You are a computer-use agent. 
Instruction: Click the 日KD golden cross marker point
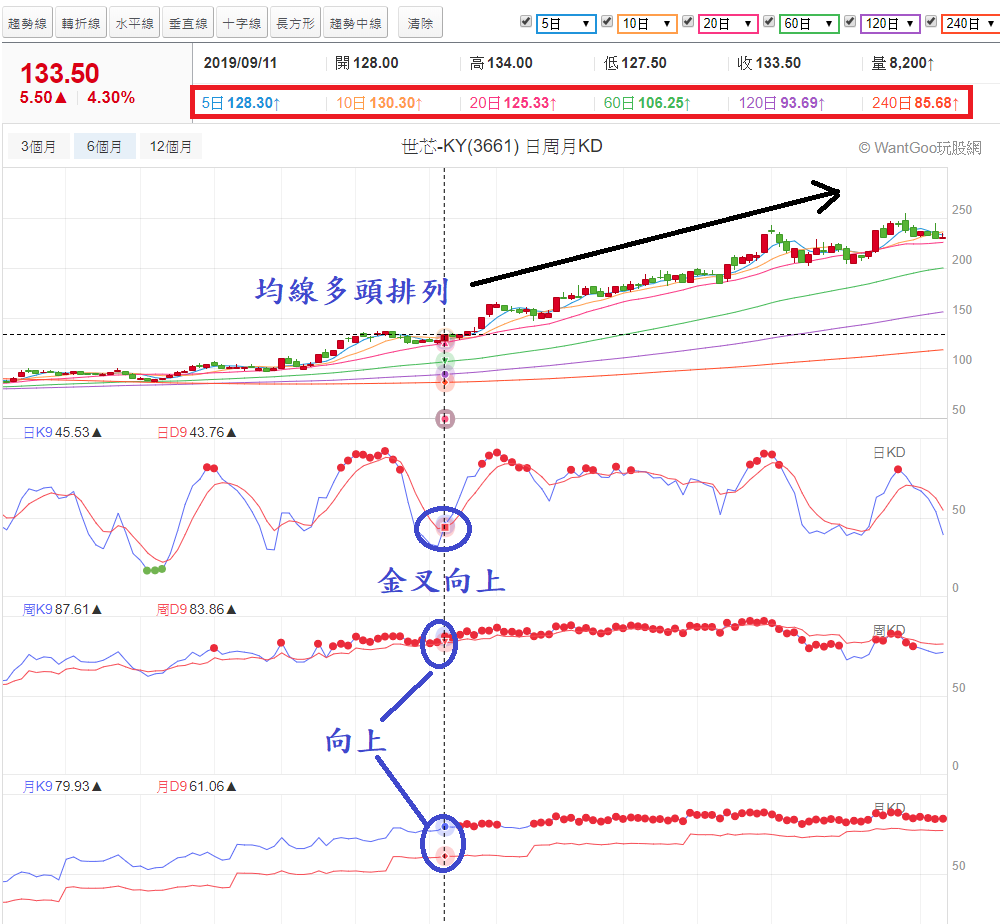(446, 526)
